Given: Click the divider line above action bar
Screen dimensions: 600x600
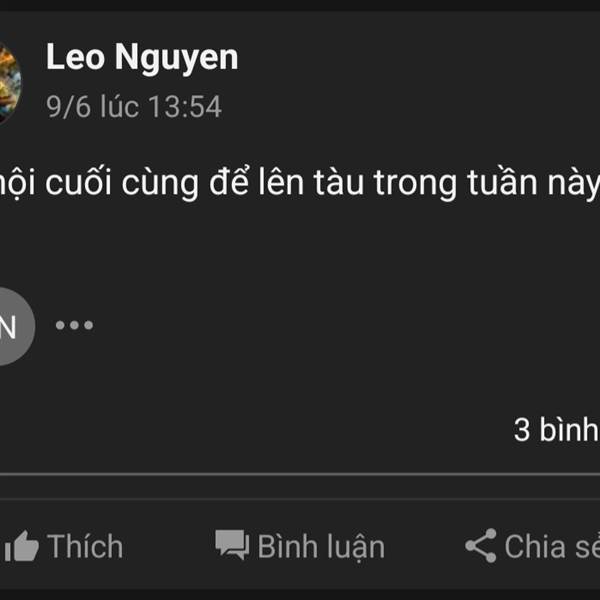Looking at the screenshot, I should pos(300,474).
